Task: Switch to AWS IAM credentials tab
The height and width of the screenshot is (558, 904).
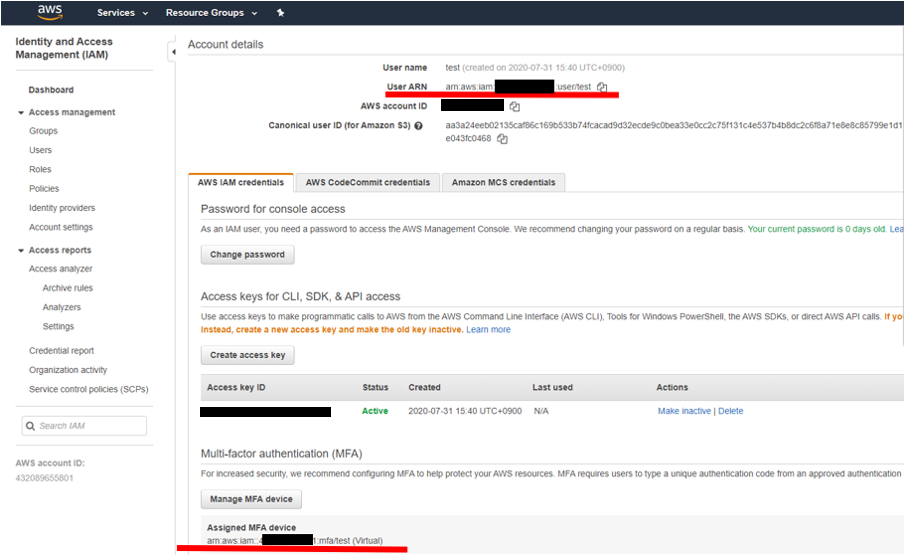Action: coord(240,182)
